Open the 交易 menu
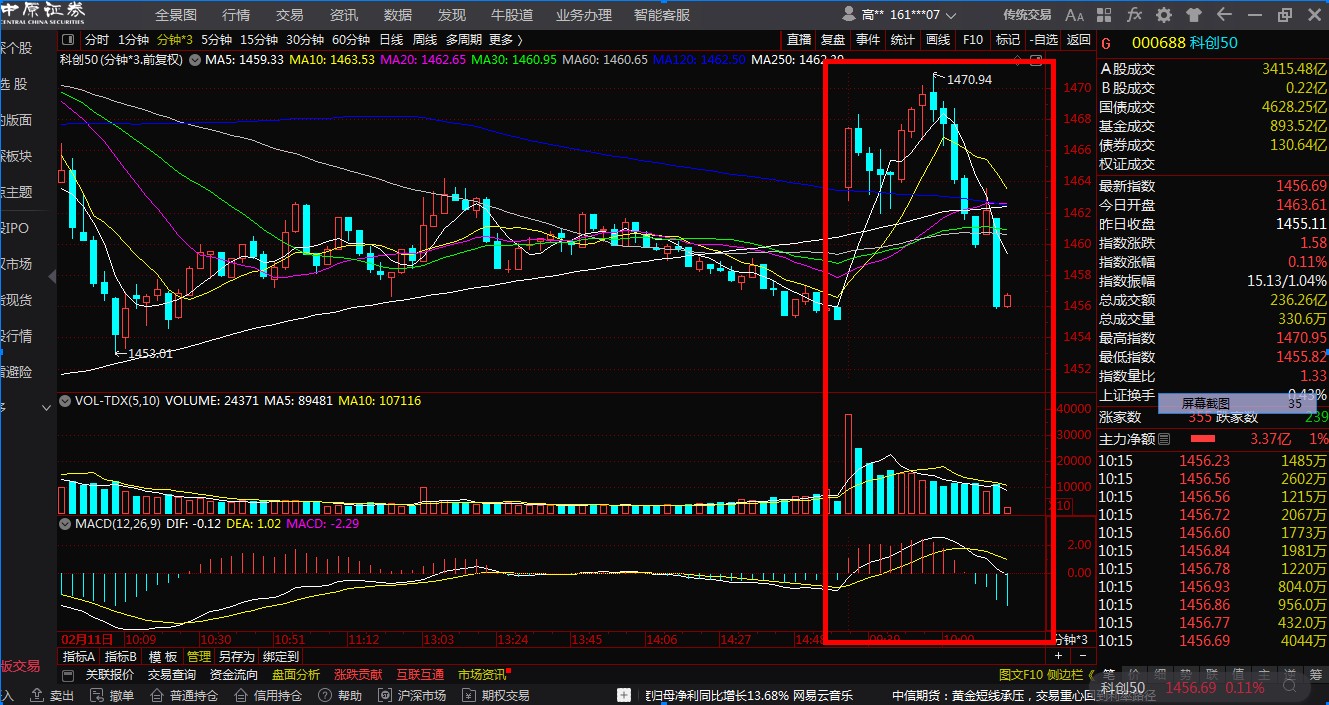The height and width of the screenshot is (705, 1329). [x=290, y=15]
